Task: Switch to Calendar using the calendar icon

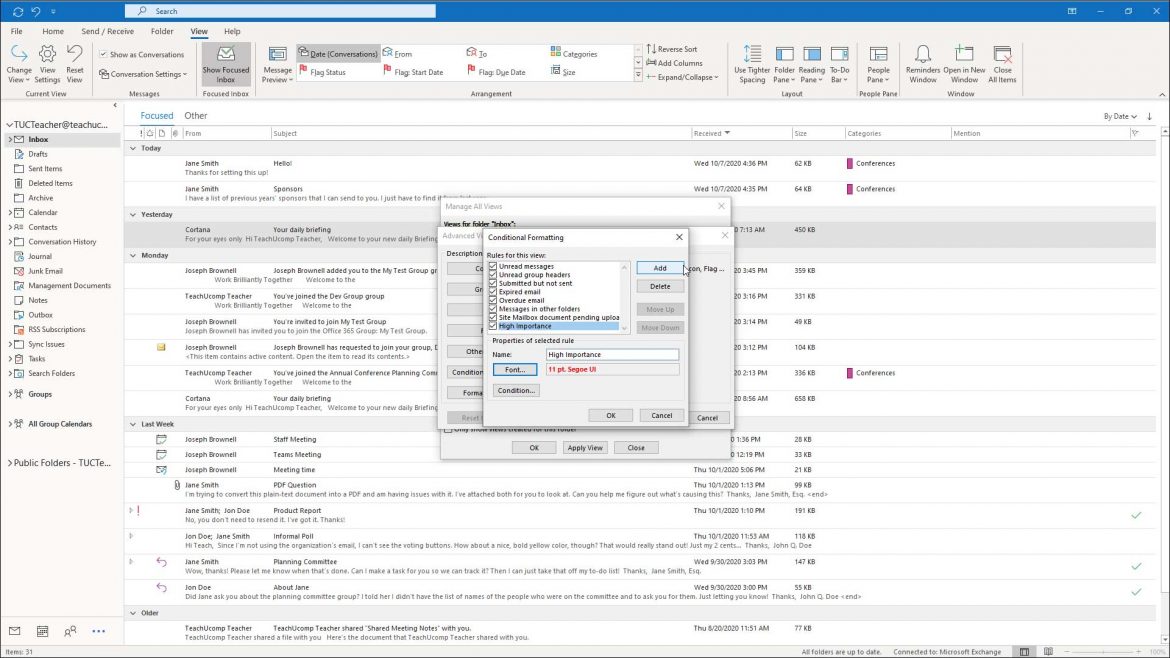Action: coord(41,631)
